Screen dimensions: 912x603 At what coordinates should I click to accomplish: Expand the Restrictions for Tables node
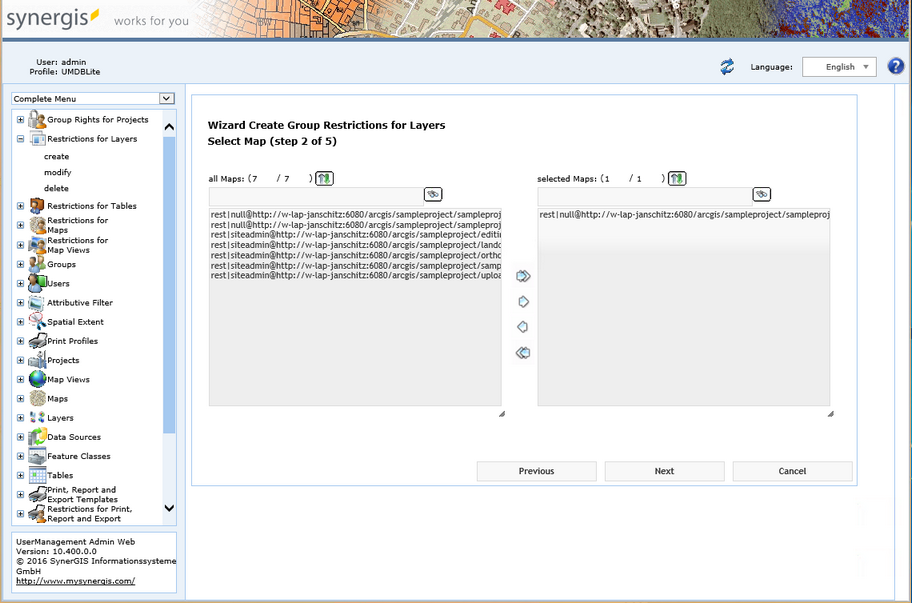[x=21, y=207]
